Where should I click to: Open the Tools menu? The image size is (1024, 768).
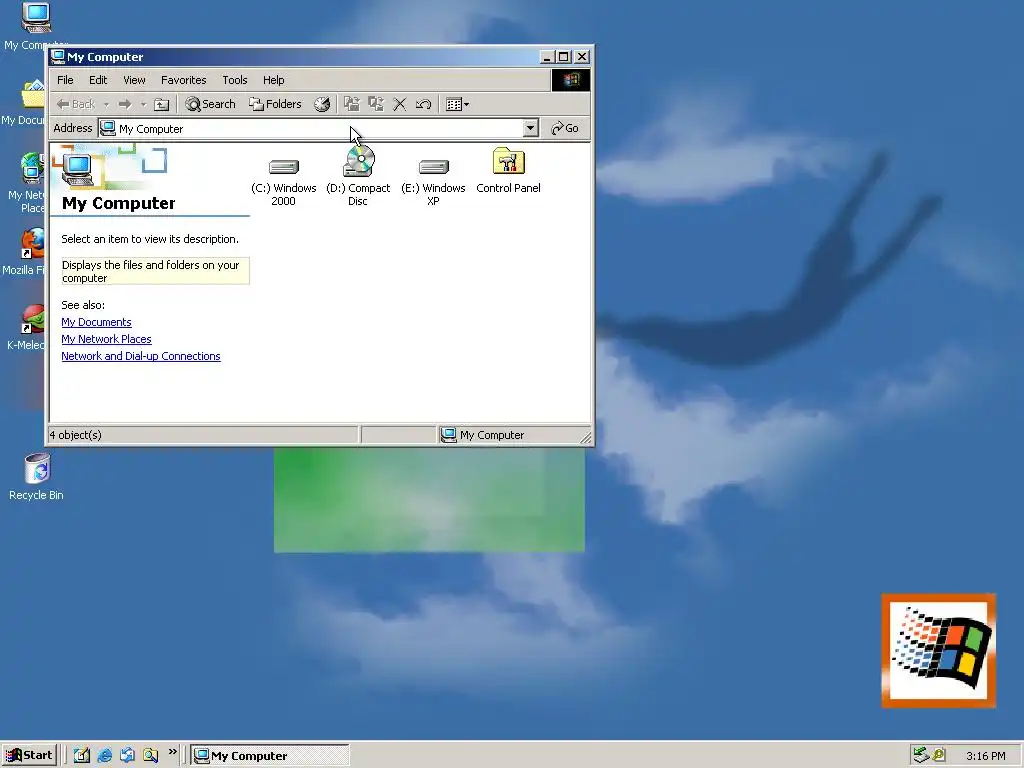[234, 80]
